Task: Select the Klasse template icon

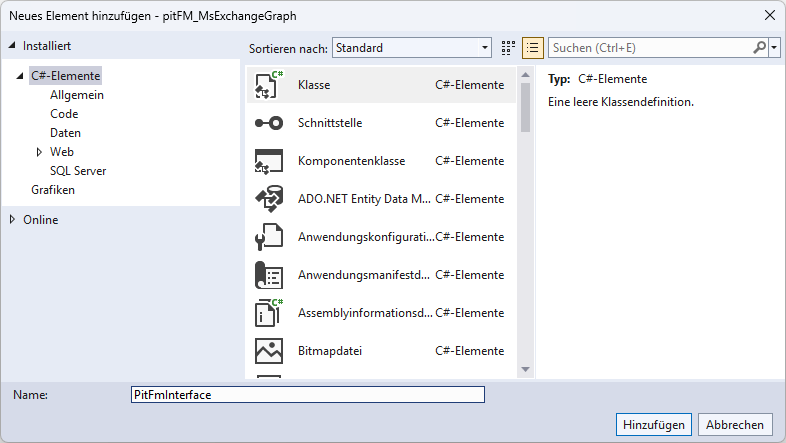Action: 269,85
